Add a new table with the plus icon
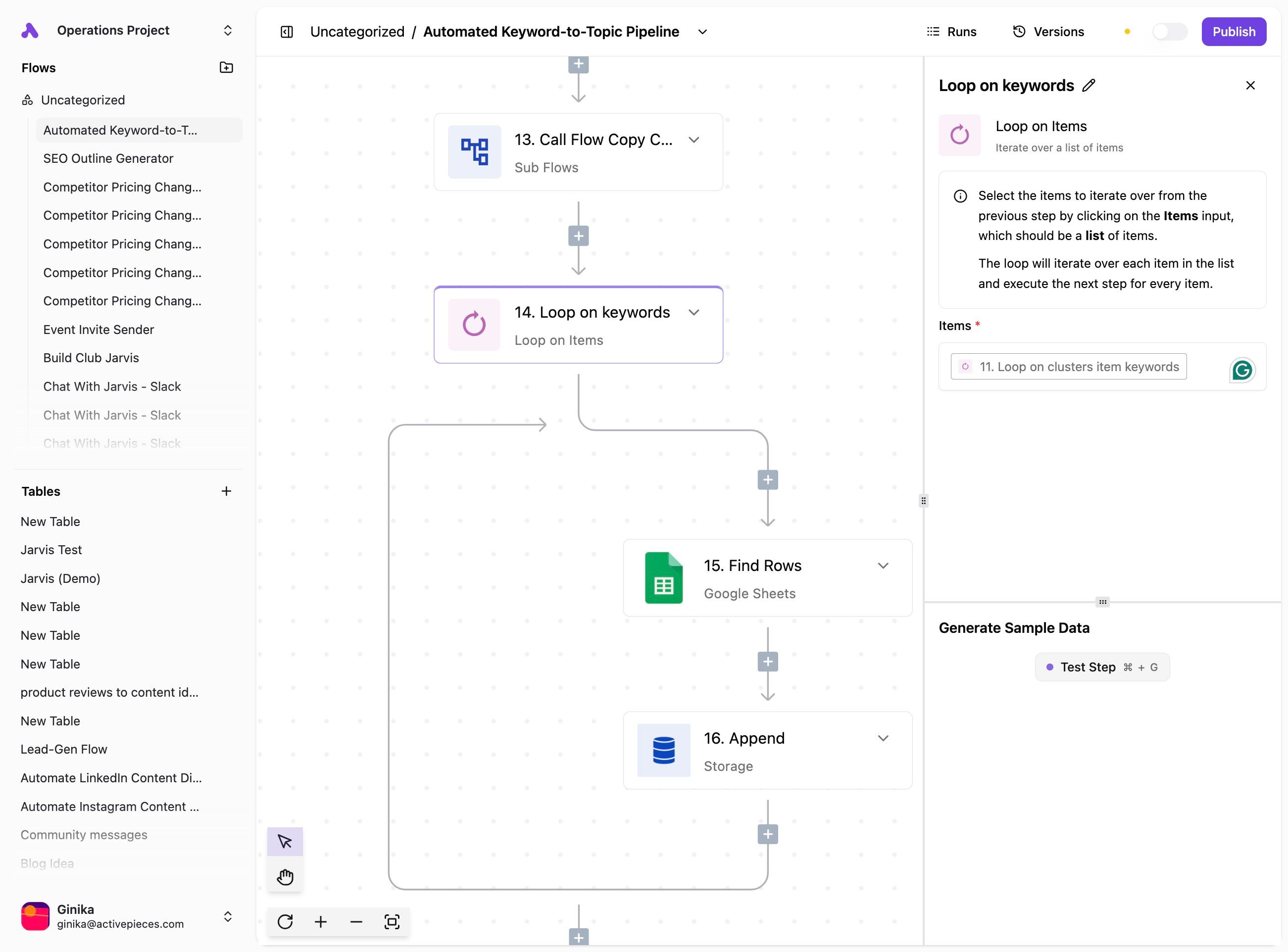The width and height of the screenshot is (1288, 952). coord(226,491)
